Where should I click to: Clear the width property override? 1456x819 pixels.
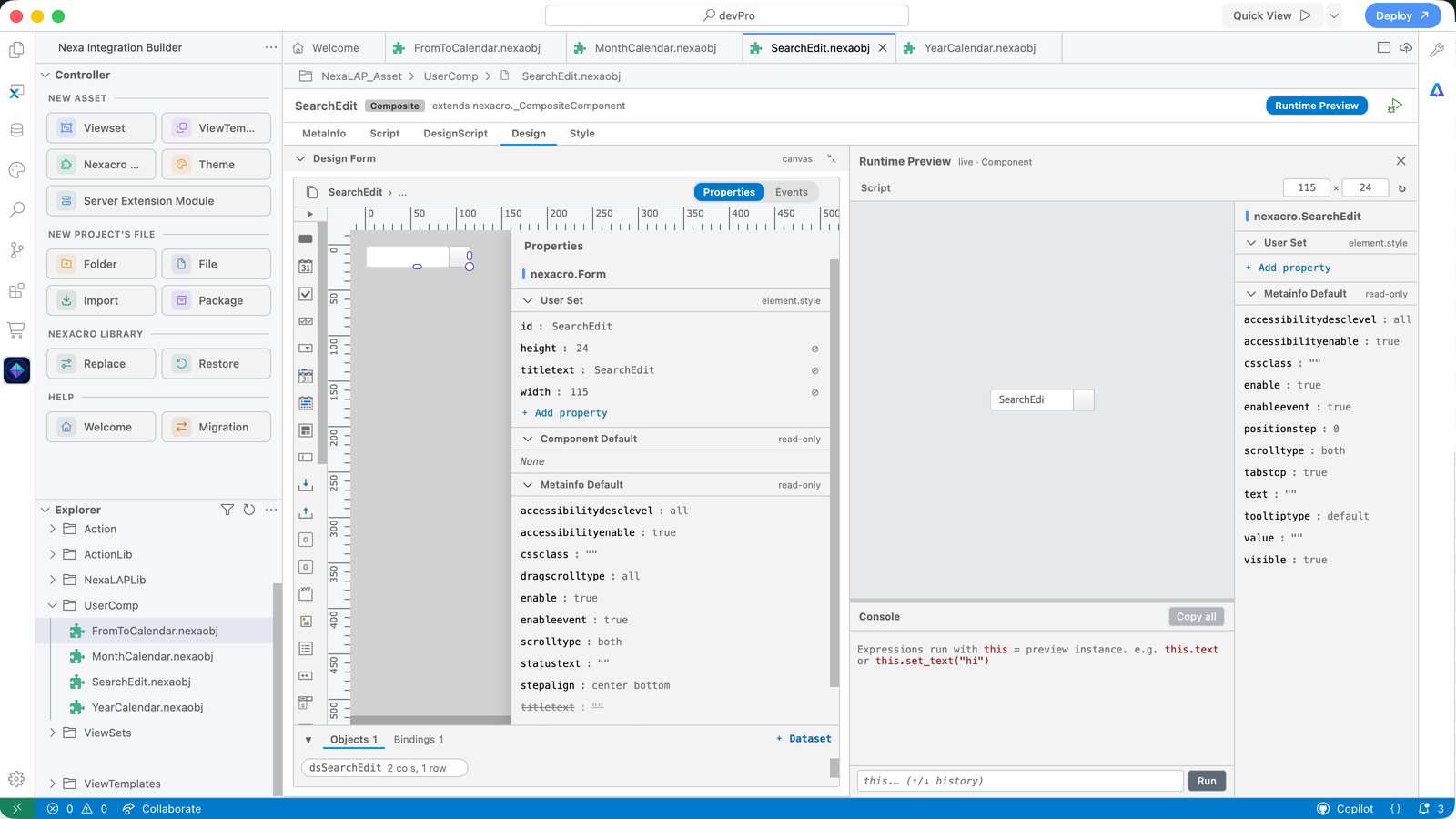(814, 392)
